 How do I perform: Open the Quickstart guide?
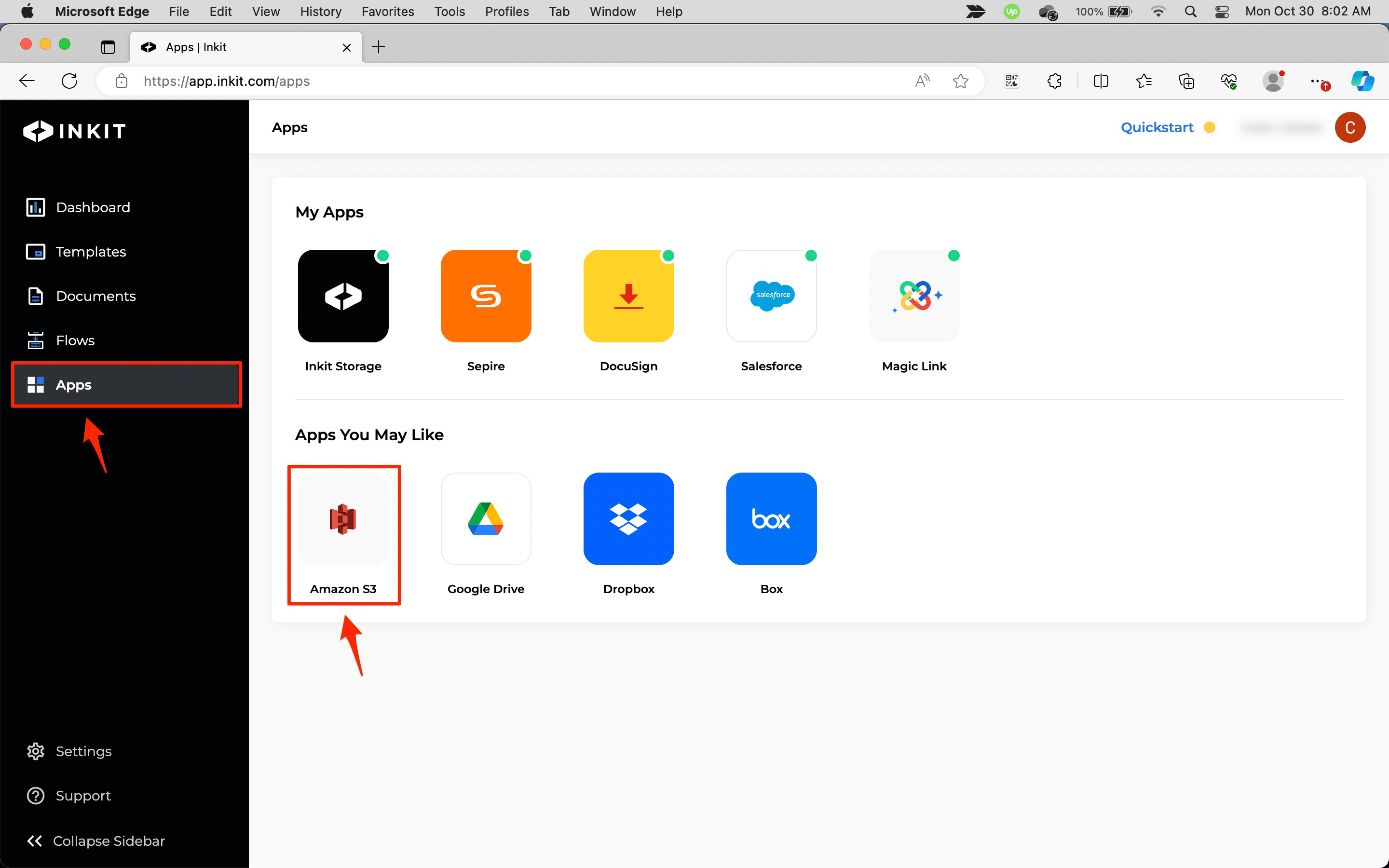click(x=1157, y=127)
